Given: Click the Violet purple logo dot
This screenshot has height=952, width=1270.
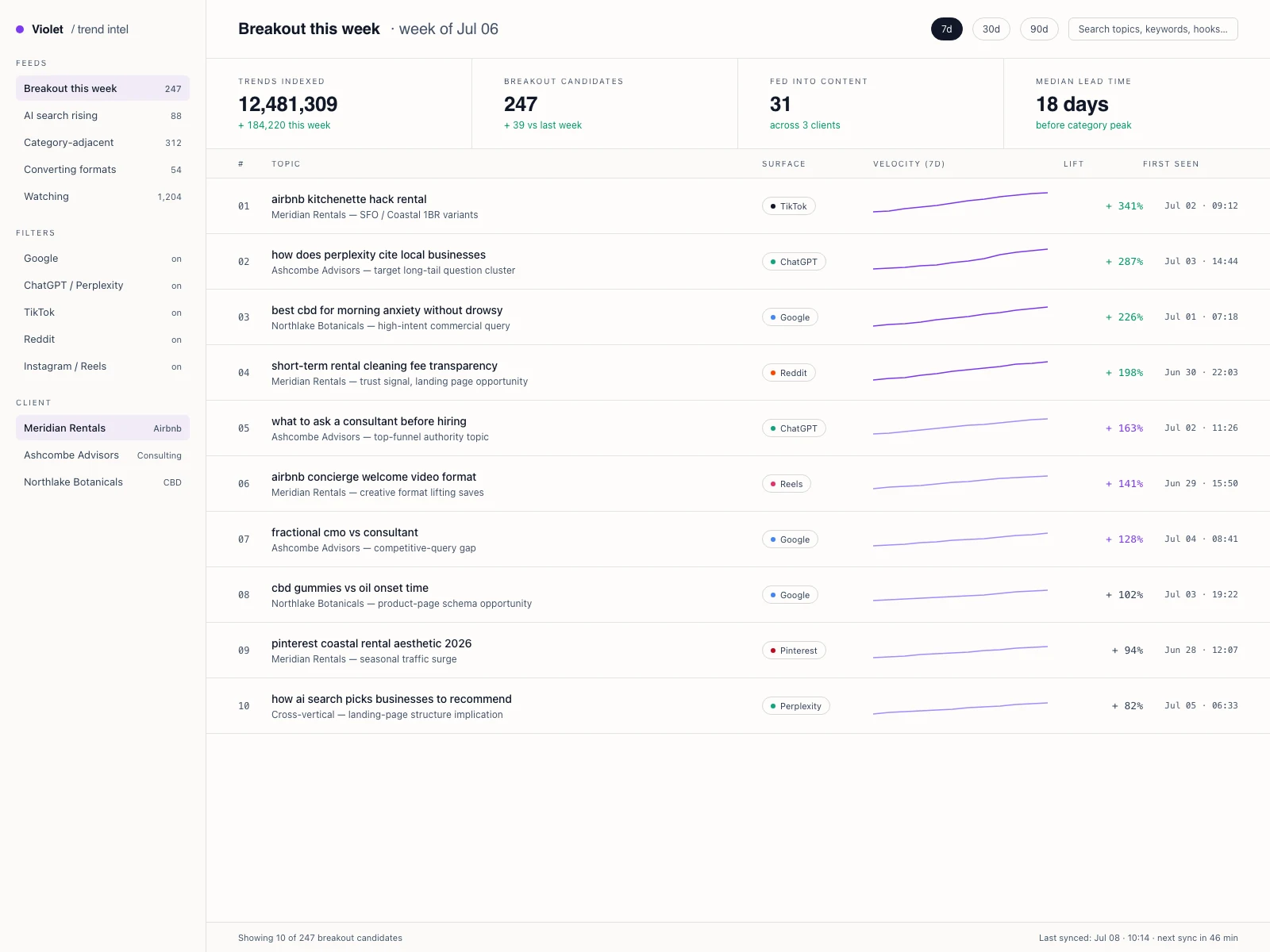Looking at the screenshot, I should coord(20,29).
